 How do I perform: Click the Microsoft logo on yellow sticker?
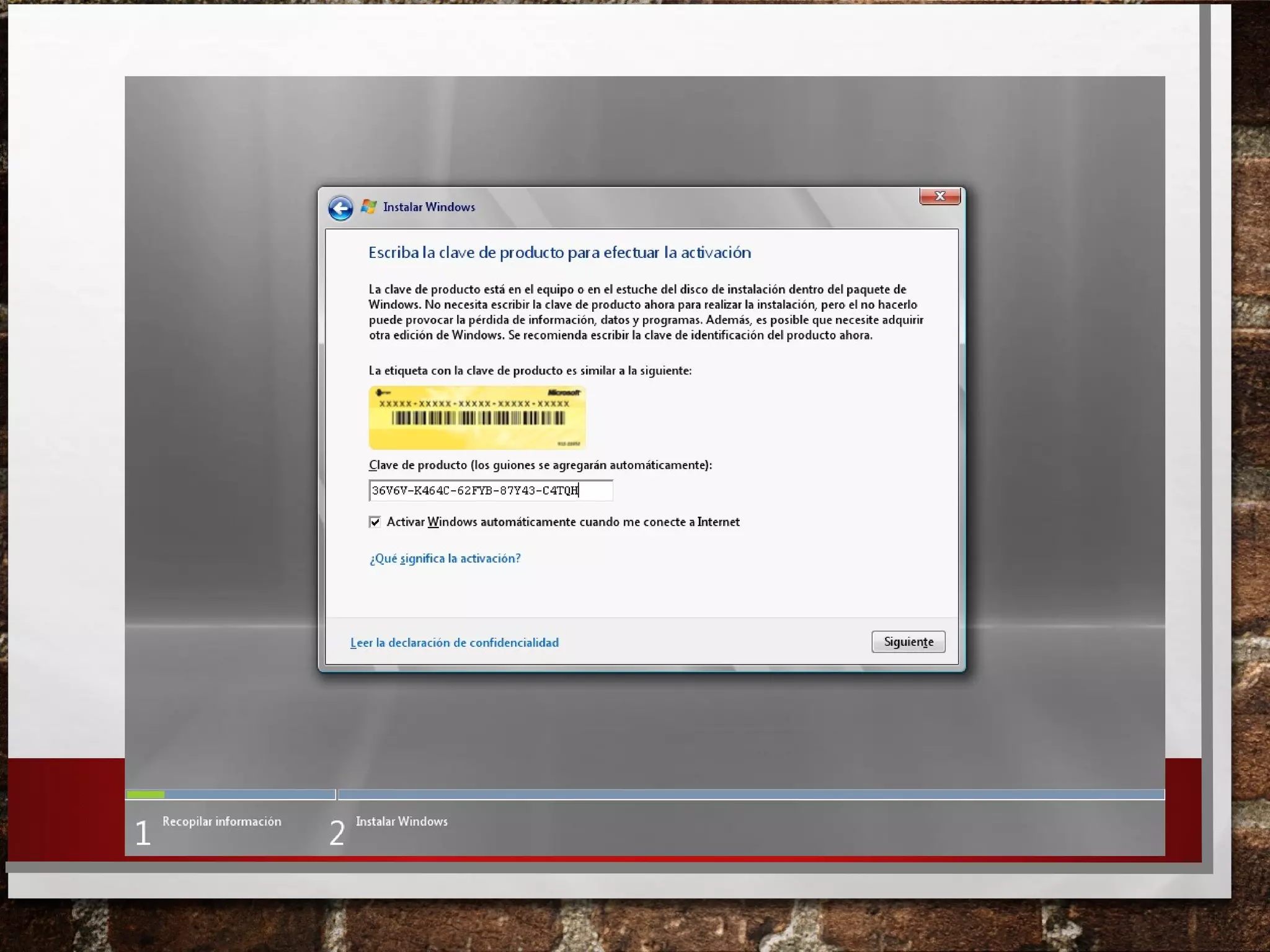tap(563, 392)
